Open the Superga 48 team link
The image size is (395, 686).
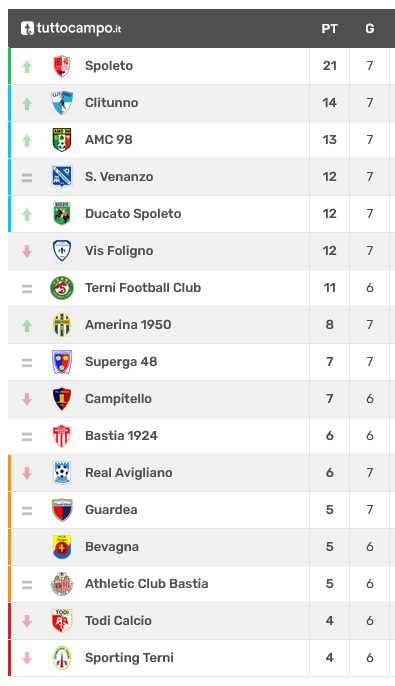(x=121, y=362)
